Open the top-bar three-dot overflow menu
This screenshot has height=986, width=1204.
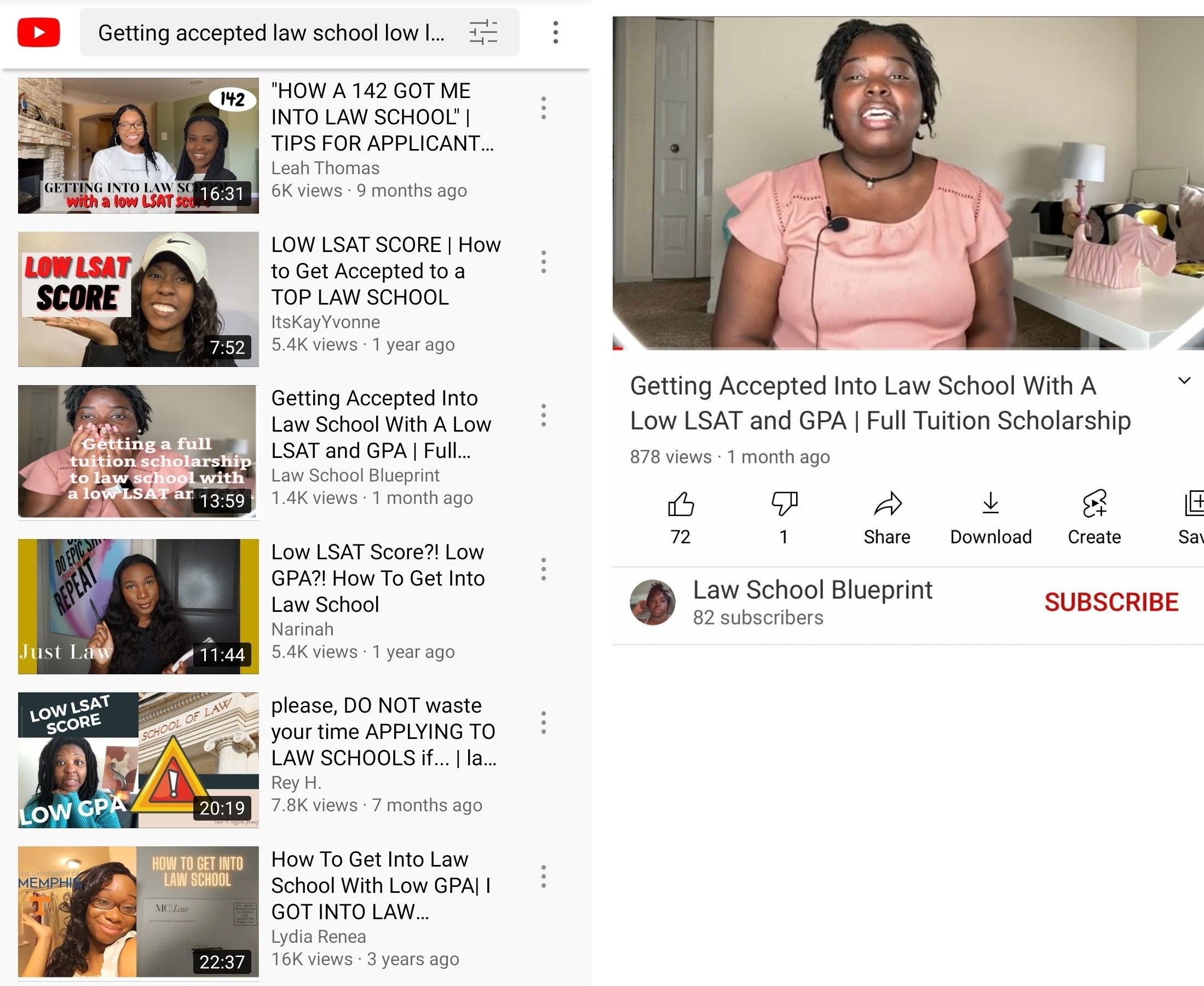pyautogui.click(x=555, y=32)
